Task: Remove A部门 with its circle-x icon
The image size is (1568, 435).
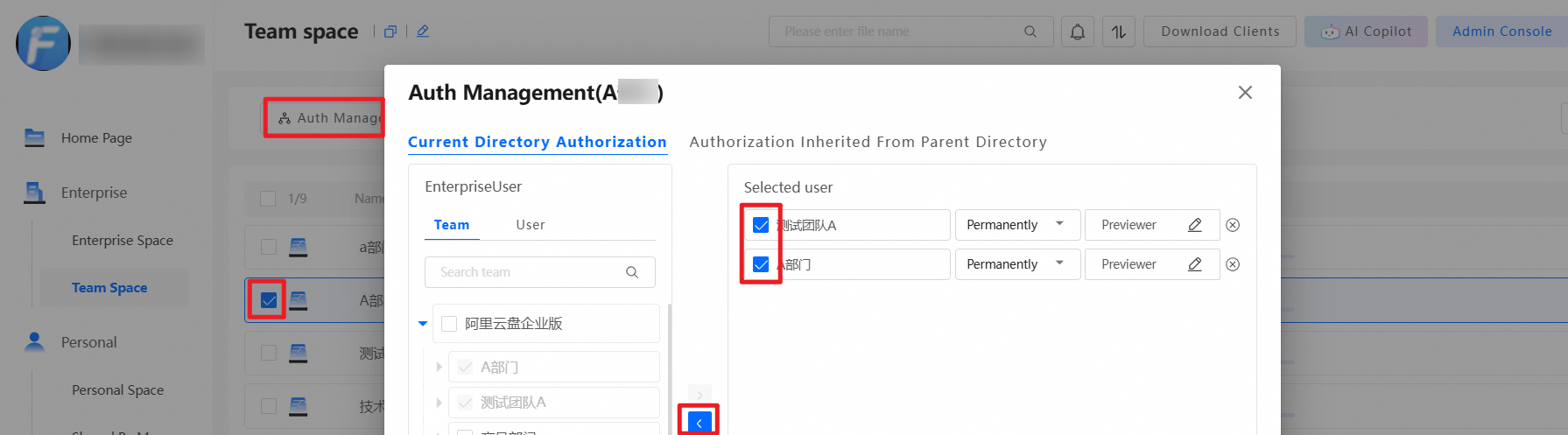Action: pyautogui.click(x=1233, y=264)
